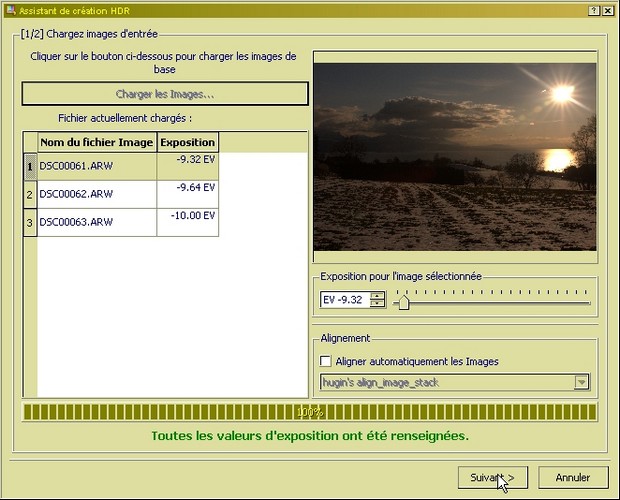The image size is (620, 500).
Task: Sort by Nom du fichier Image column
Action: 96,142
